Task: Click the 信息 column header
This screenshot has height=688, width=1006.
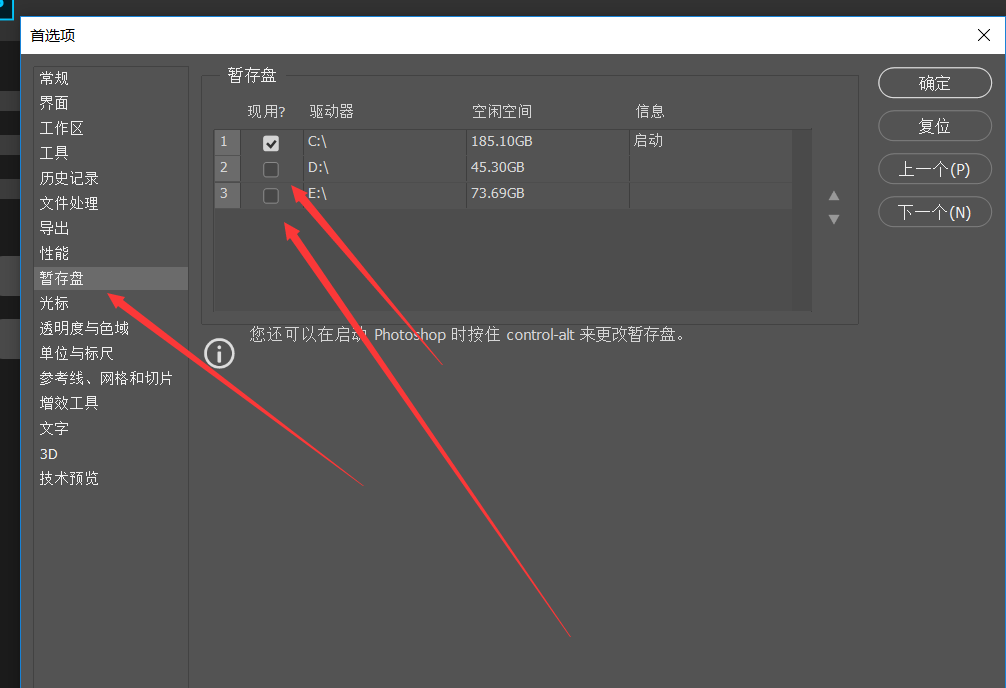Action: [650, 112]
